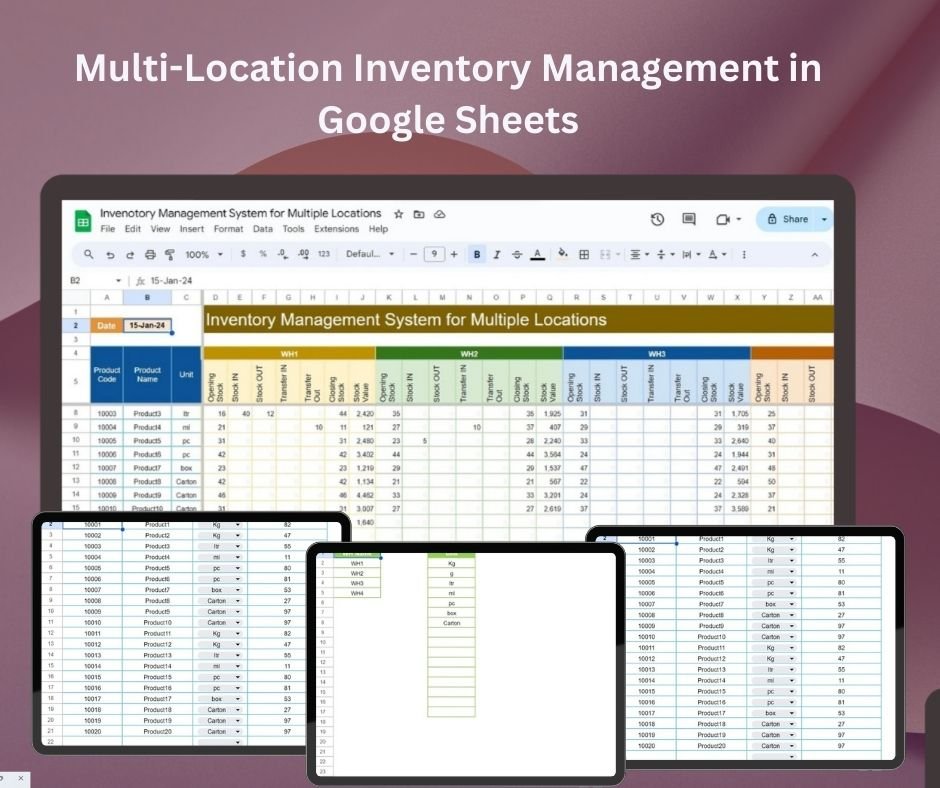Increase the font size with plus
The width and height of the screenshot is (940, 788).
pos(454,254)
